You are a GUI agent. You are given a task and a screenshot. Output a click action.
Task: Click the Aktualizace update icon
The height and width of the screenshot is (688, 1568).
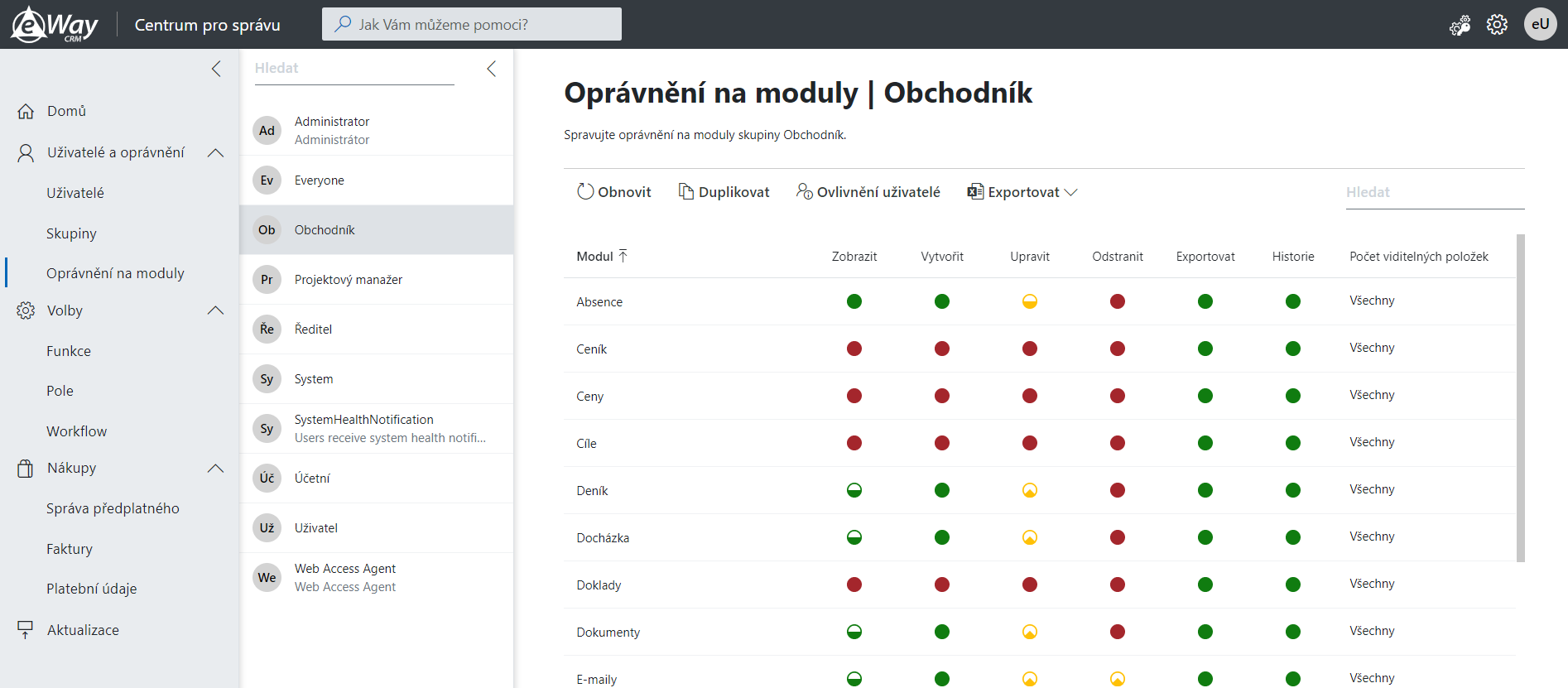(26, 630)
